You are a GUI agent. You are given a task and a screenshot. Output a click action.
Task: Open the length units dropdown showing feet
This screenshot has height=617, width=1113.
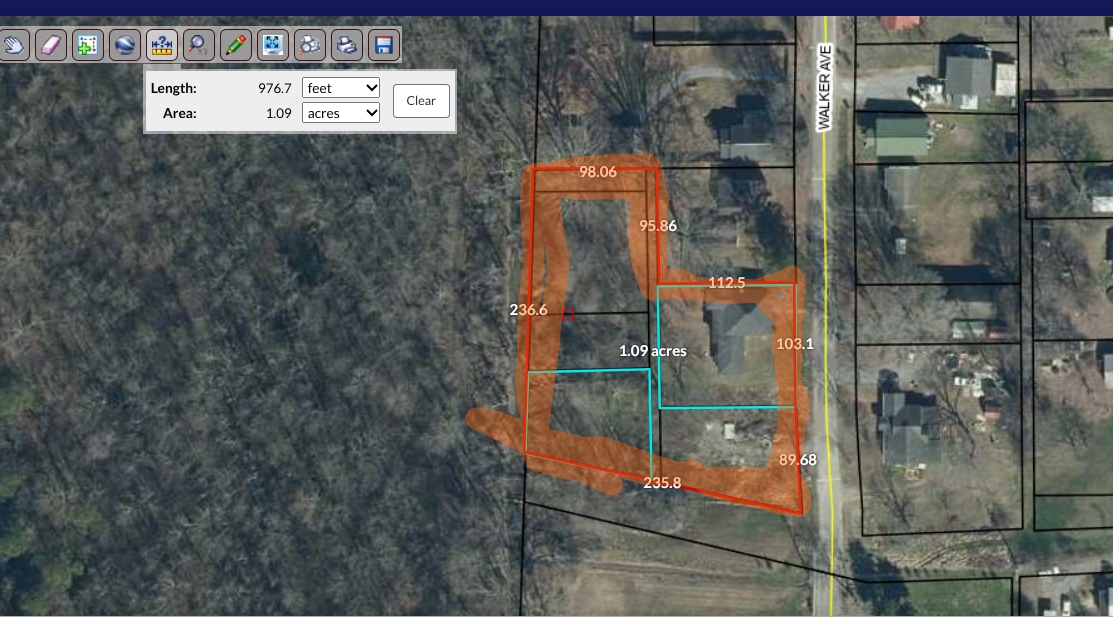click(341, 88)
